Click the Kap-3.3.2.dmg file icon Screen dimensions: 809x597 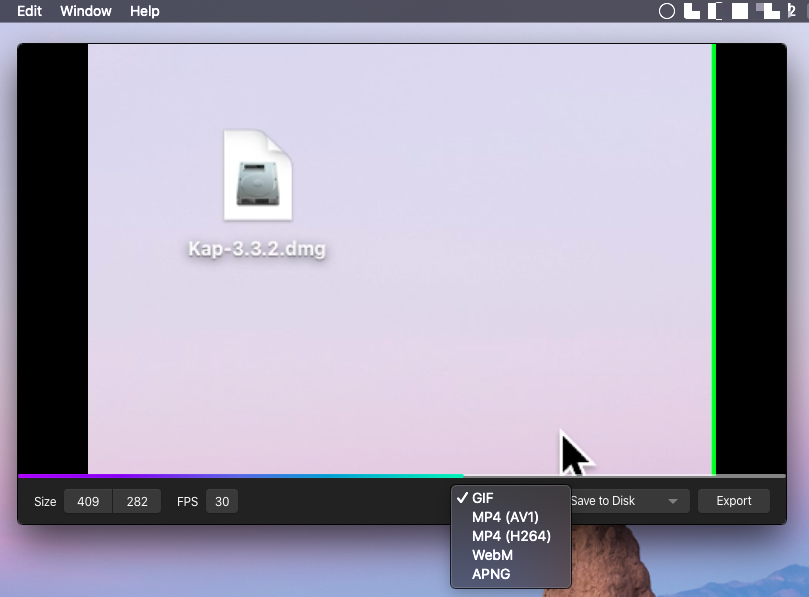(257, 176)
